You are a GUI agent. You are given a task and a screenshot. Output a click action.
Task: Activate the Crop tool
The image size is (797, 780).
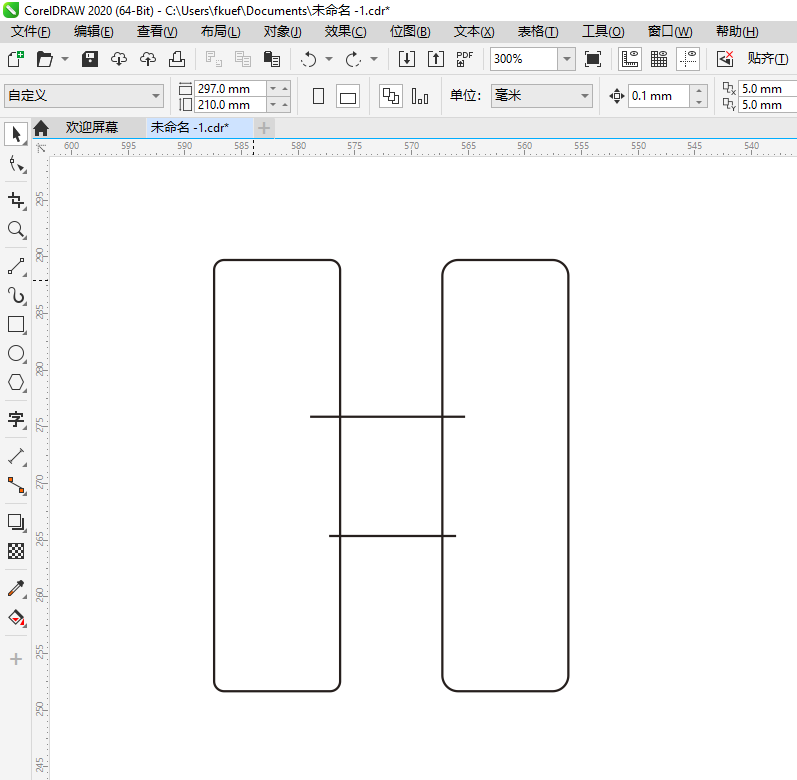pyautogui.click(x=16, y=200)
